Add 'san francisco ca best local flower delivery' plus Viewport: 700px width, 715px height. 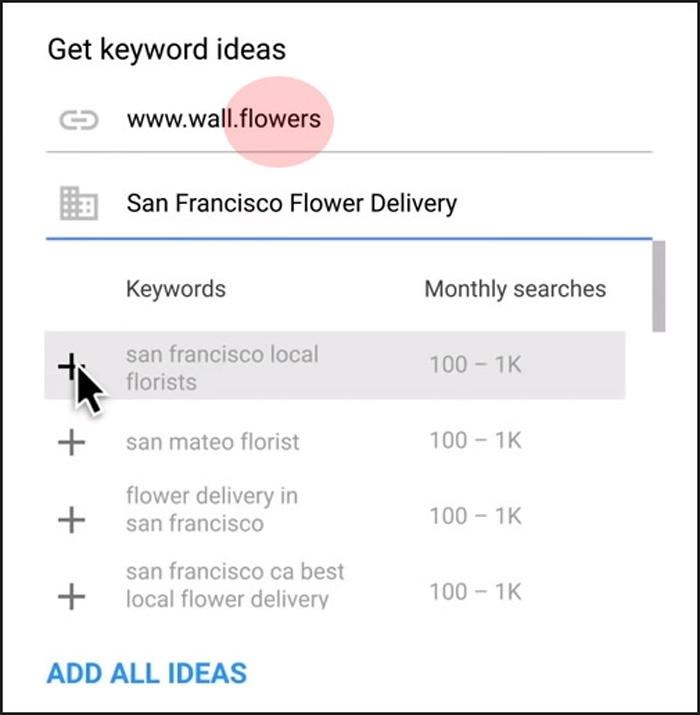pos(72,596)
